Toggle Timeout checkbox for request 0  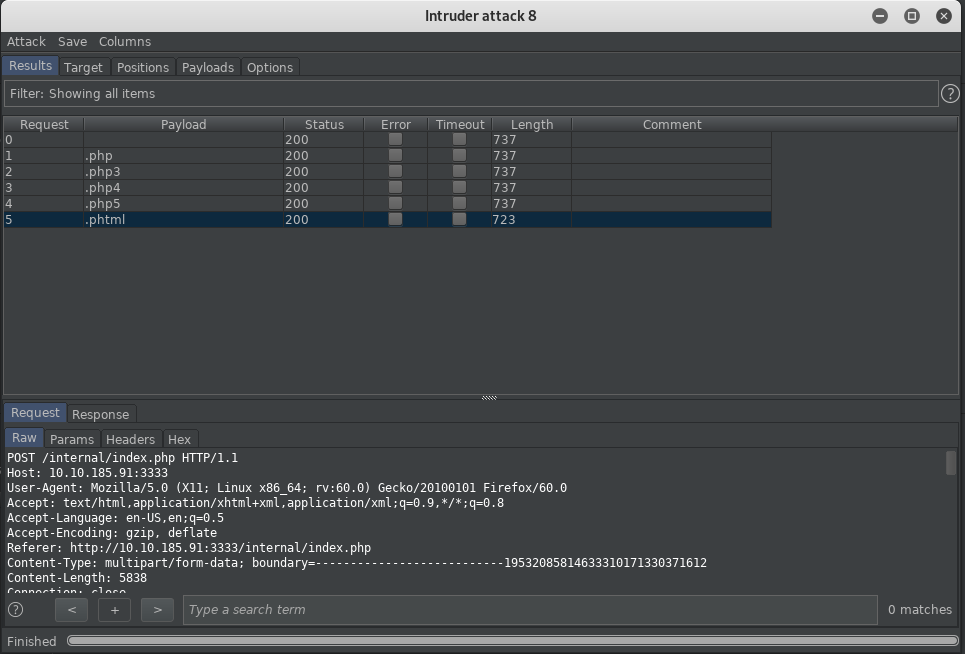pyautogui.click(x=459, y=140)
